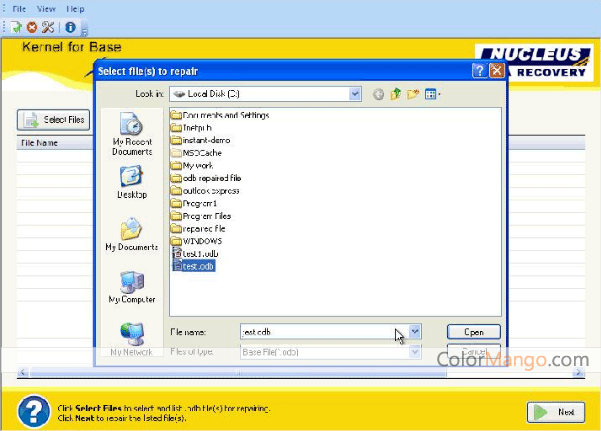Click the blue question mark help icon
Image resolution: width=601 pixels, height=431 pixels.
pos(34,412)
